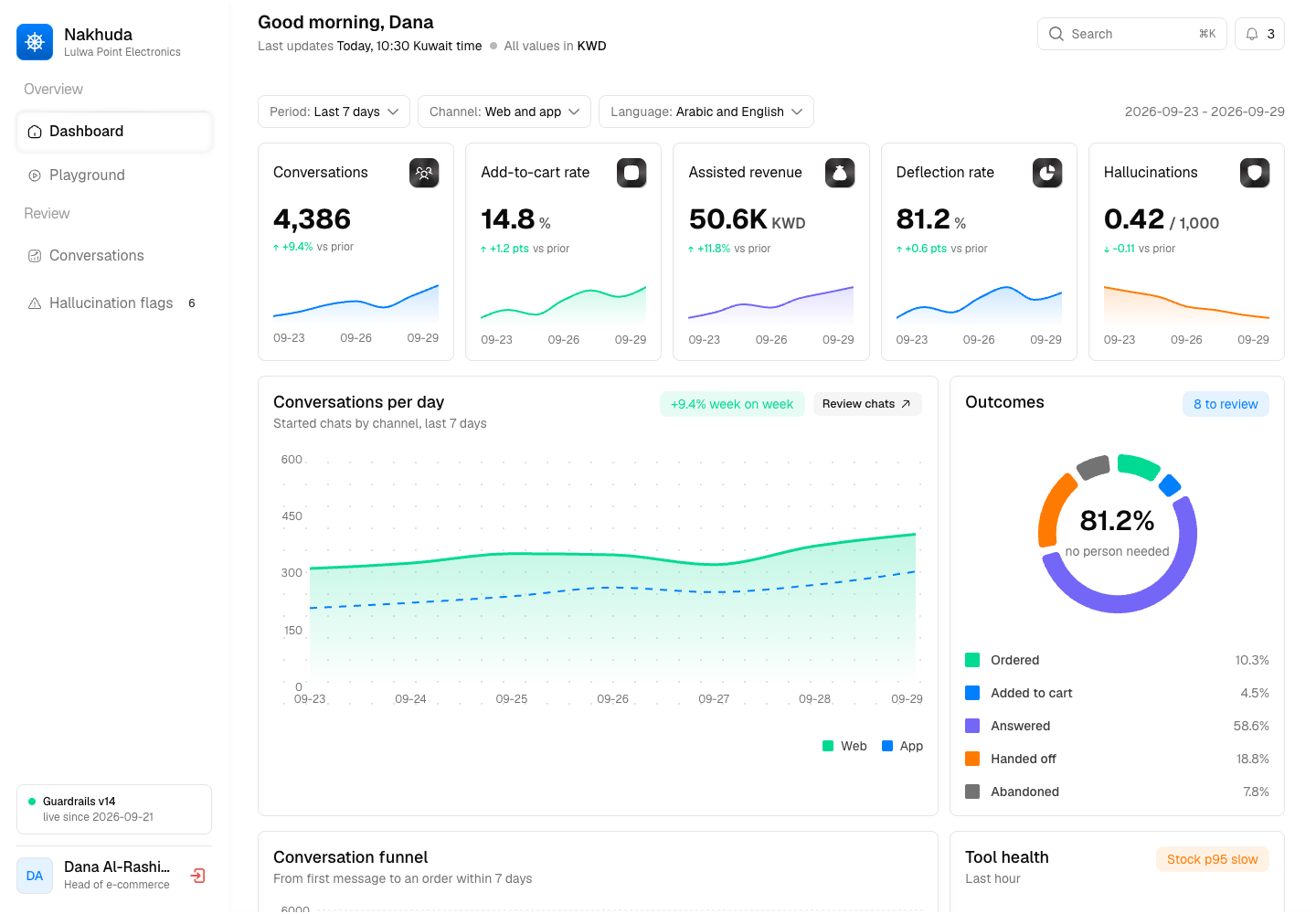The width and height of the screenshot is (1316, 914).
Task: Go to Dashboard in the sidebar
Action: pyautogui.click(x=114, y=132)
